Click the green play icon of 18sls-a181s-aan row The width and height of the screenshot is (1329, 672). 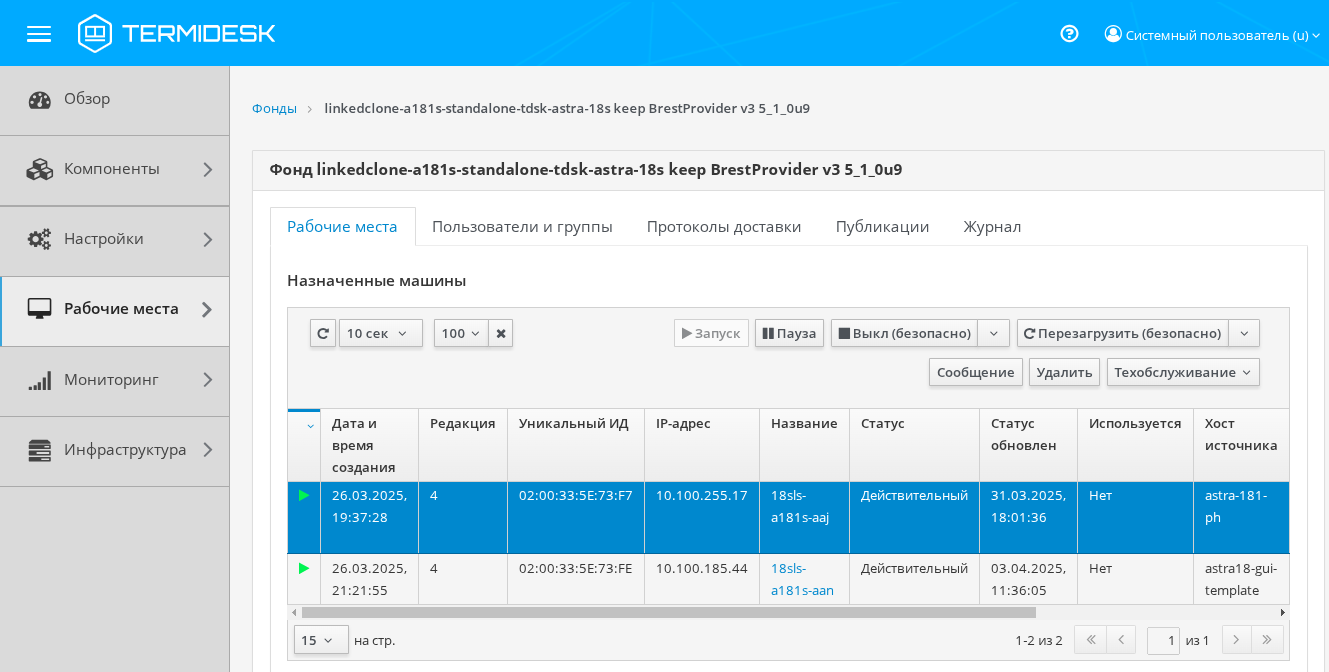tap(304, 568)
